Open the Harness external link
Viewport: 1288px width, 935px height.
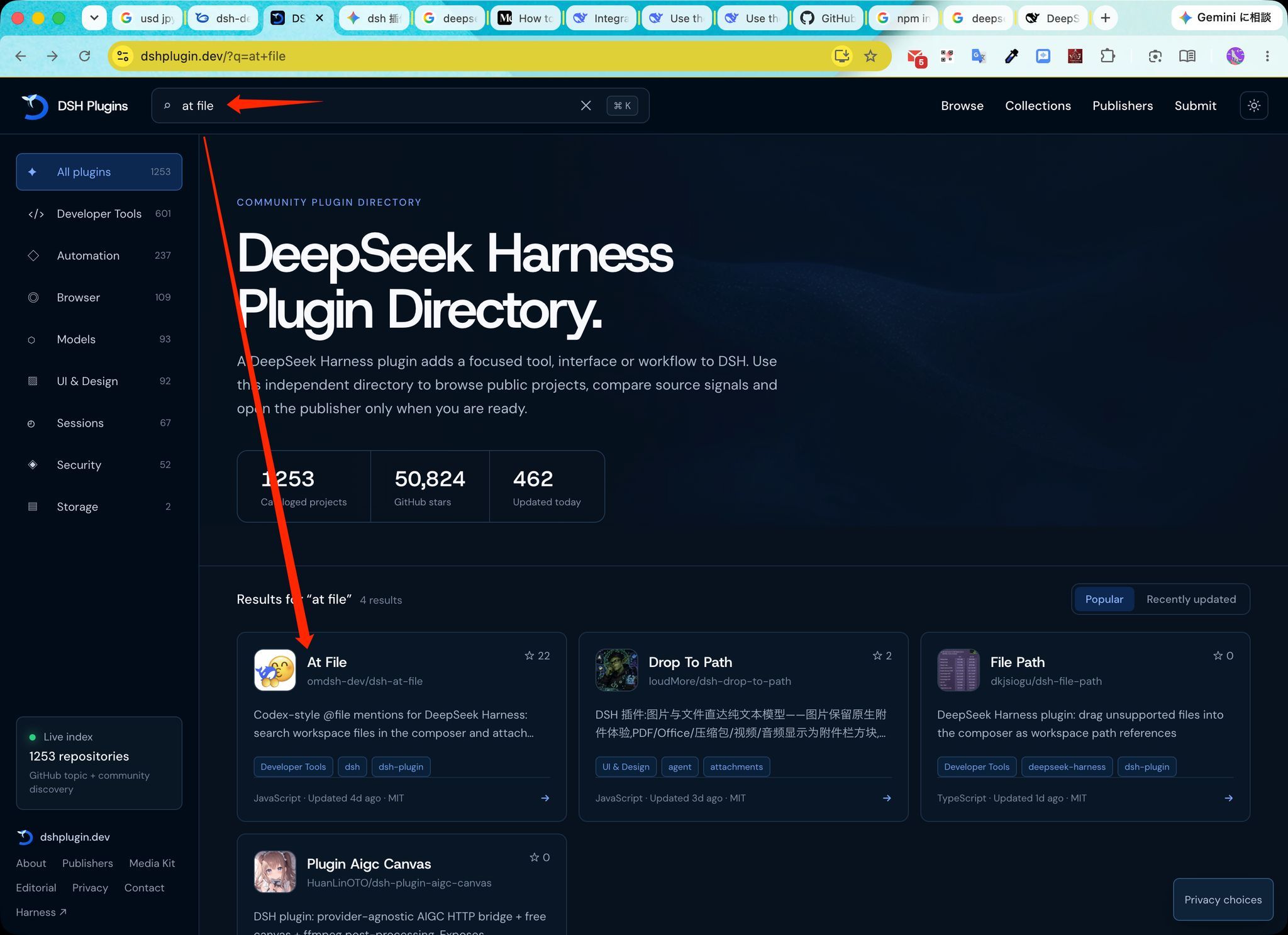tap(42, 912)
